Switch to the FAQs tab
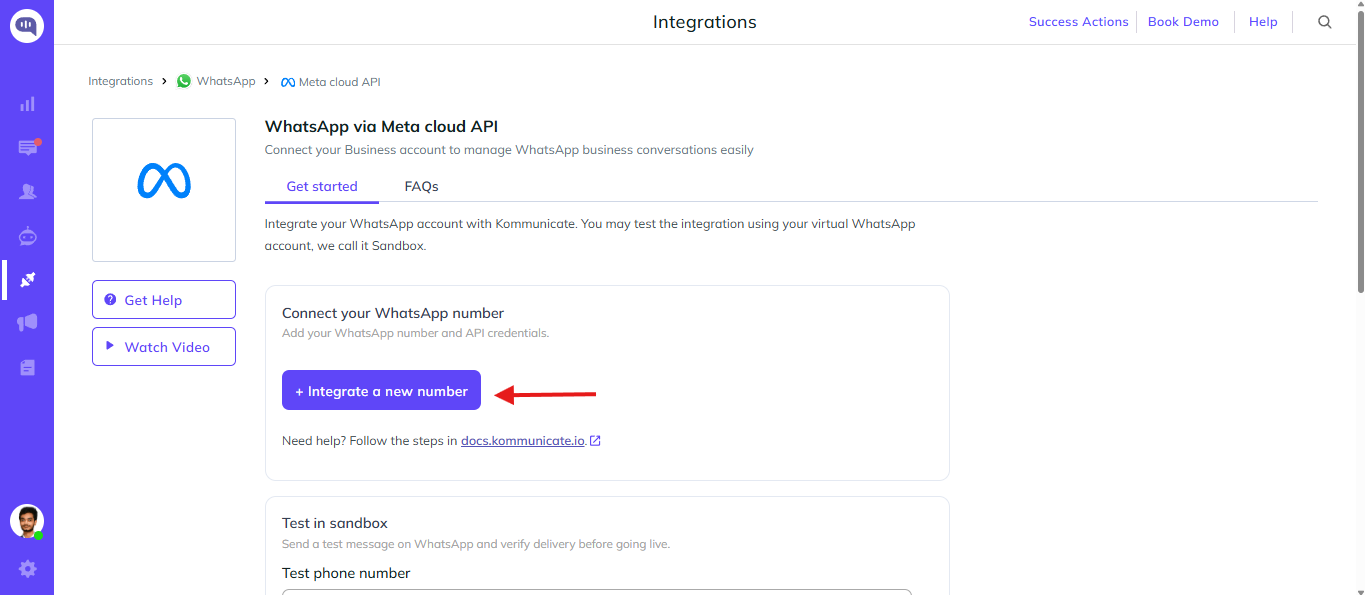Screen dimensions: 1365x595 [421, 187]
